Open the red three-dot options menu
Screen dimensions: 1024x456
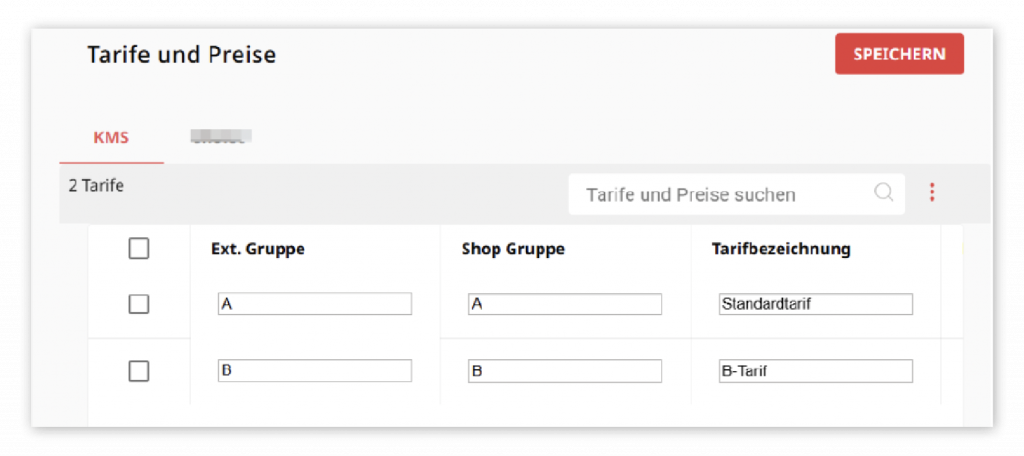[x=932, y=192]
